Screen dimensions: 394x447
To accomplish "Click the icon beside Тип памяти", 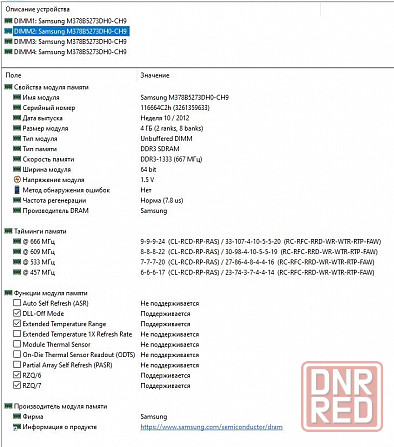I will click(17, 149).
